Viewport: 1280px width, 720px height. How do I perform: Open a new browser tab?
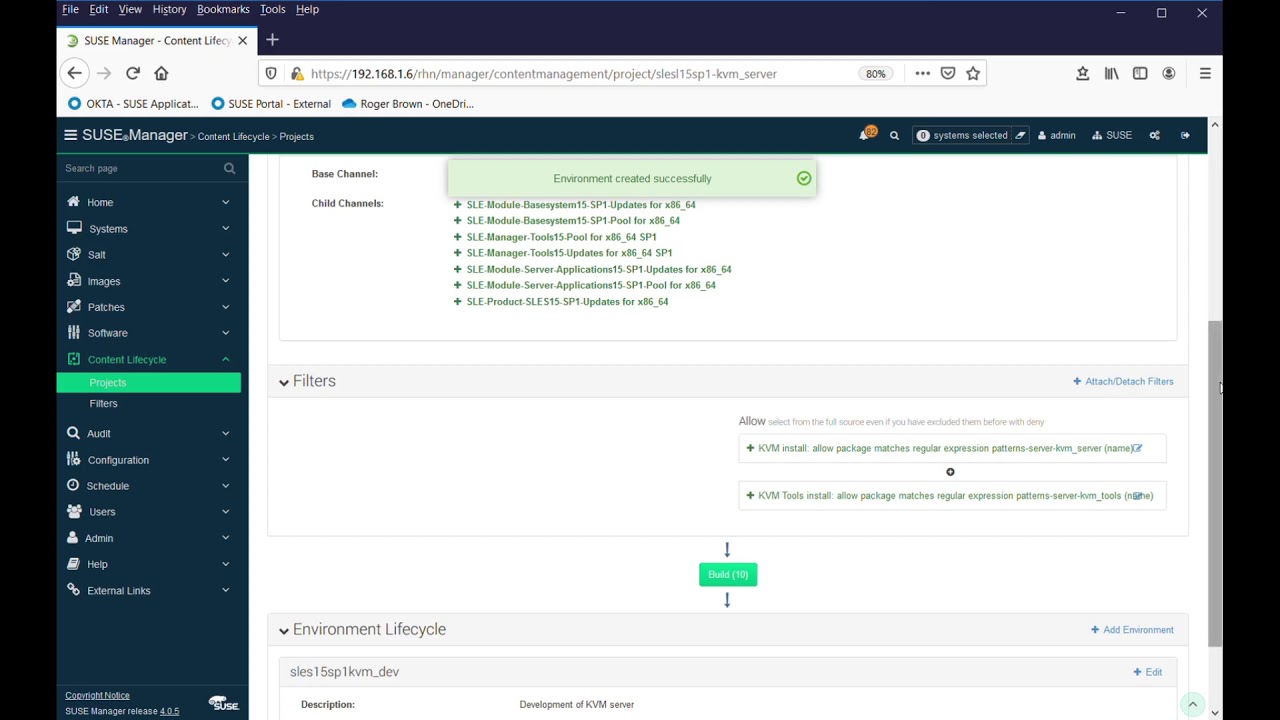(x=272, y=40)
